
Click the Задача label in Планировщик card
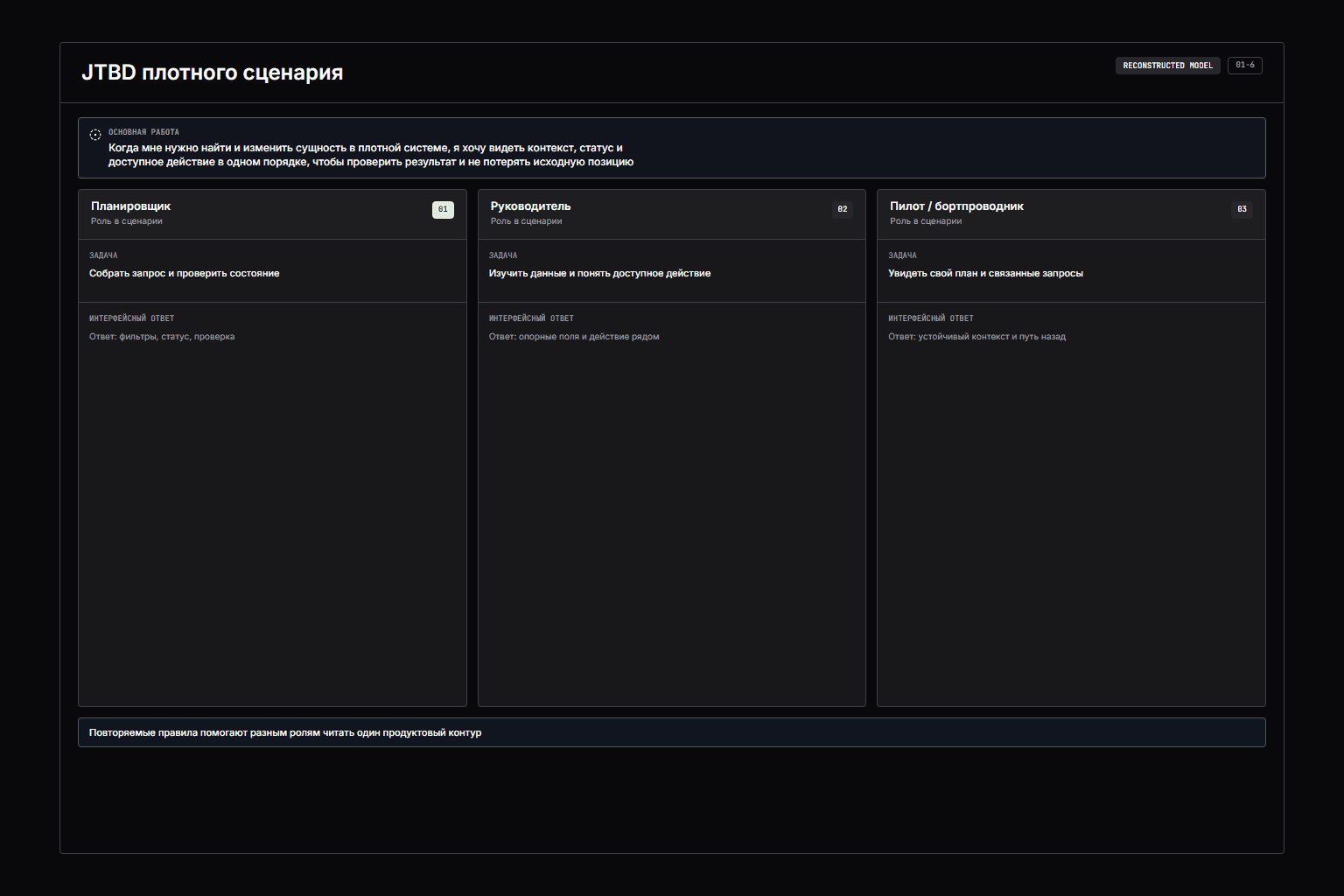[x=103, y=255]
